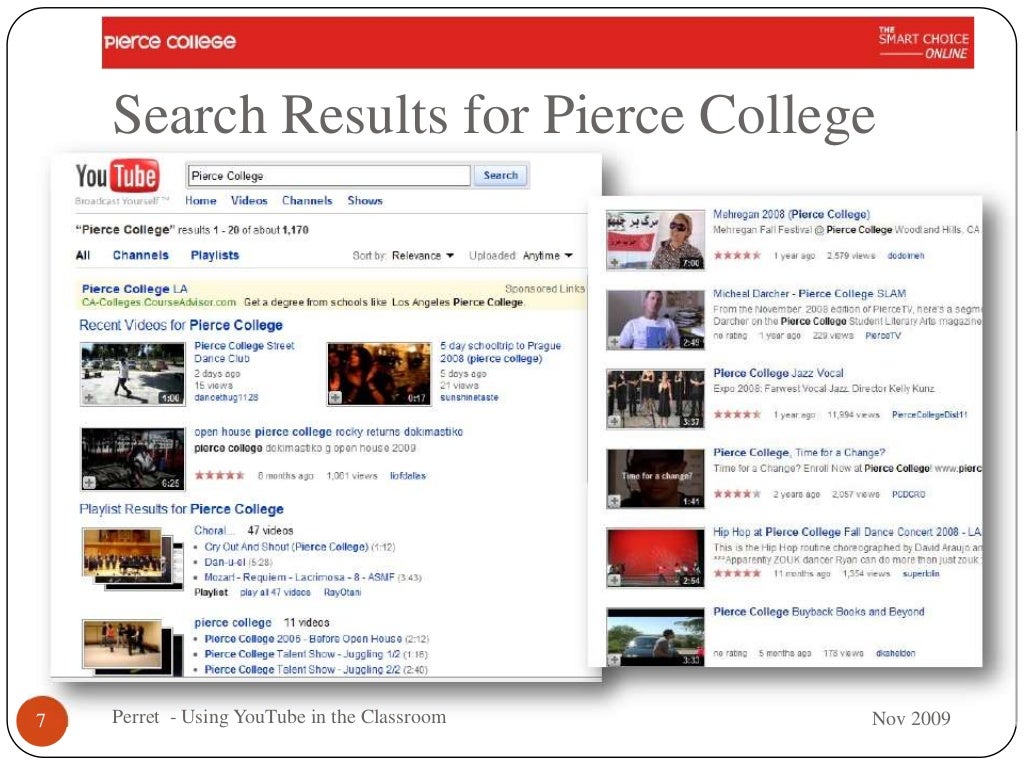Open the Jazz Vocal video thumbnail
Viewport: 1024px width, 768px height.
[x=656, y=399]
